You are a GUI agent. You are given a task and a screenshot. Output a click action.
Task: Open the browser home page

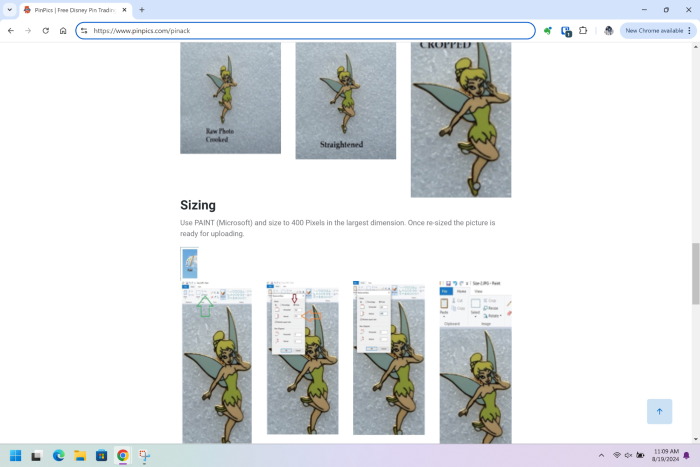[x=63, y=31]
